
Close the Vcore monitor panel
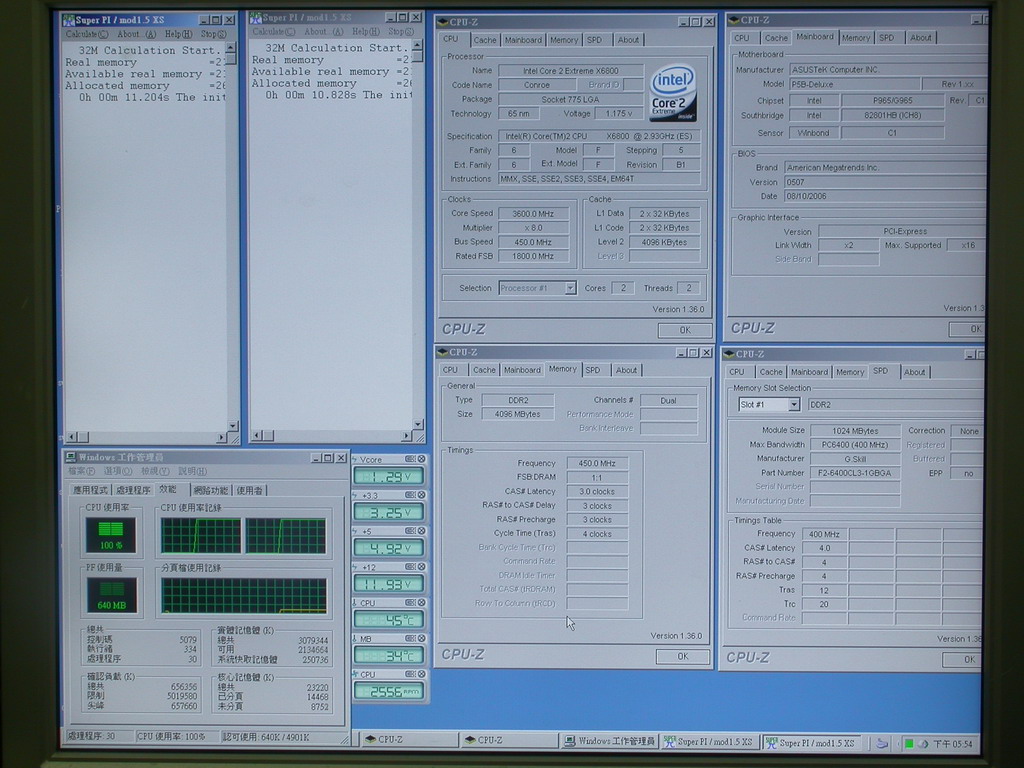421,459
